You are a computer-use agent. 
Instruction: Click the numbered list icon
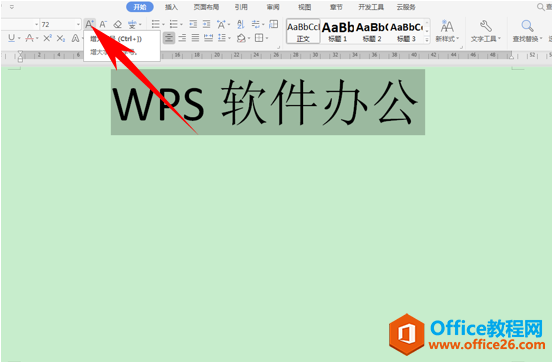tap(174, 24)
